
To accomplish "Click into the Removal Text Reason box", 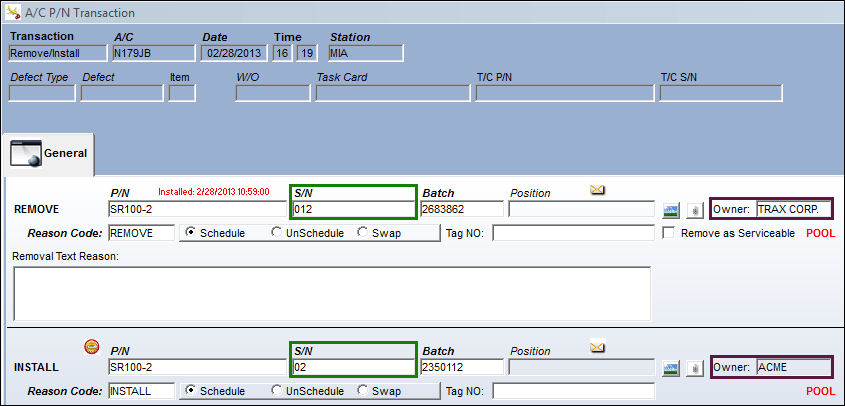I will coord(332,293).
